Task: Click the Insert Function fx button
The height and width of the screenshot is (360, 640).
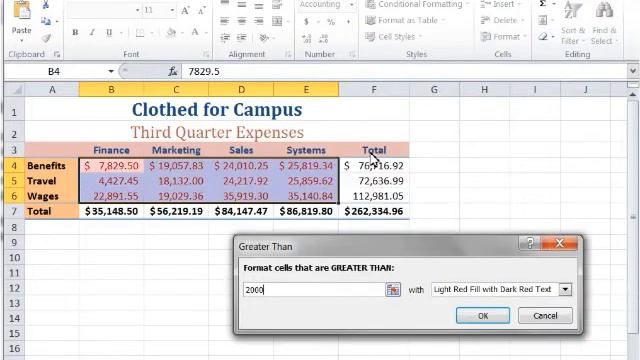Action: point(173,71)
